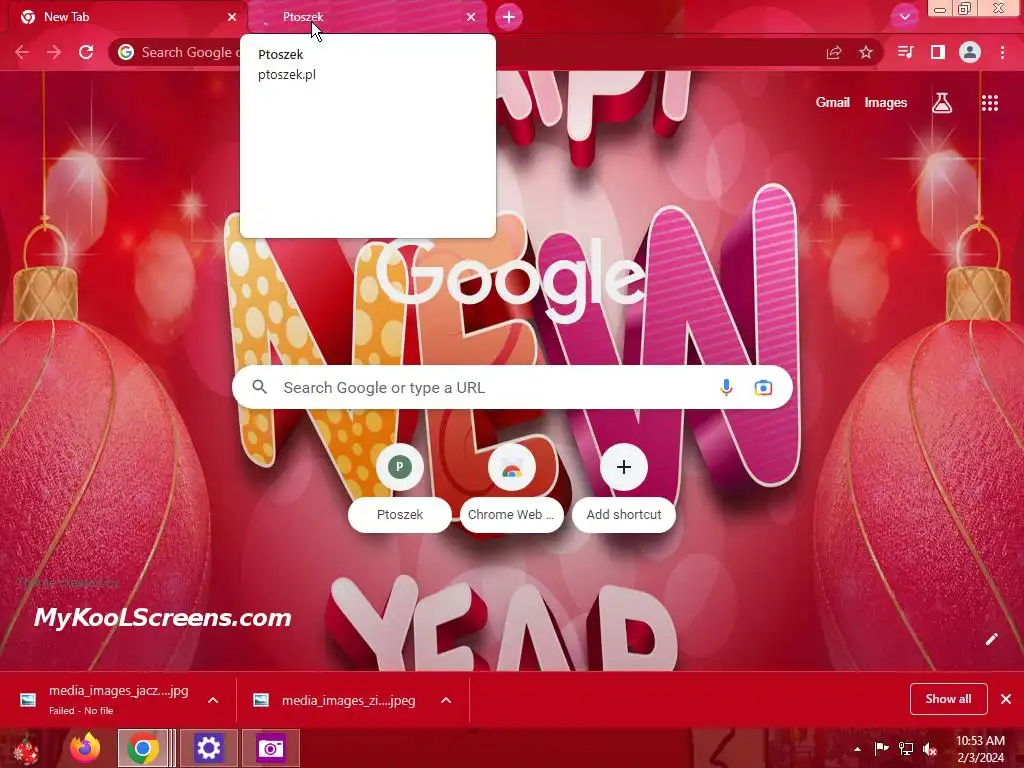Close the Ptoszek tab

point(471,17)
